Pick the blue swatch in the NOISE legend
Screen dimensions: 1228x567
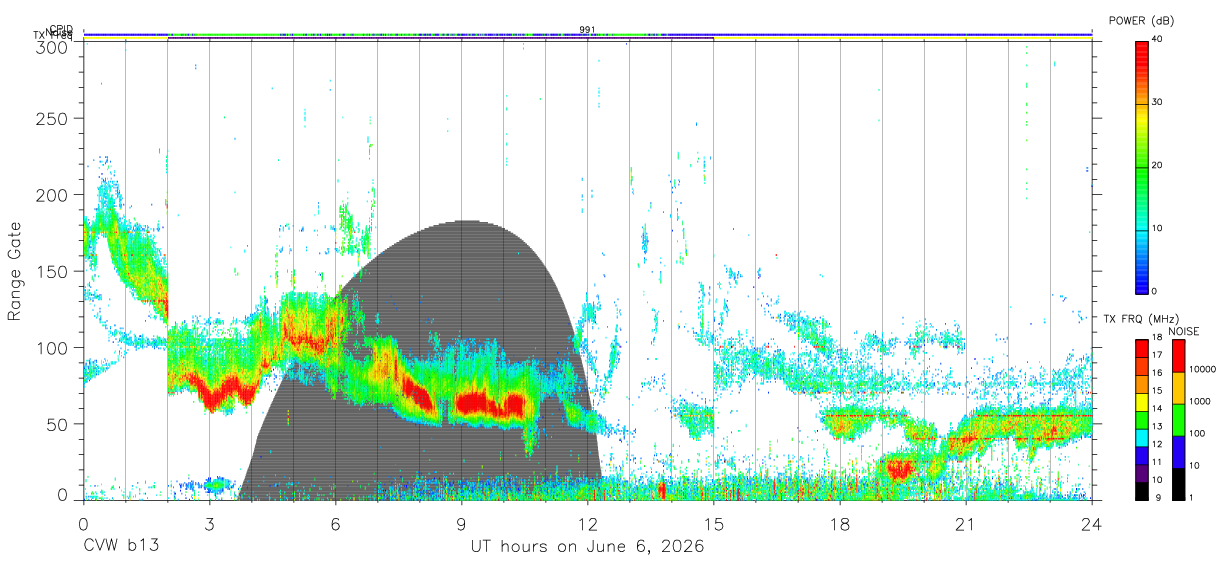tap(1178, 451)
